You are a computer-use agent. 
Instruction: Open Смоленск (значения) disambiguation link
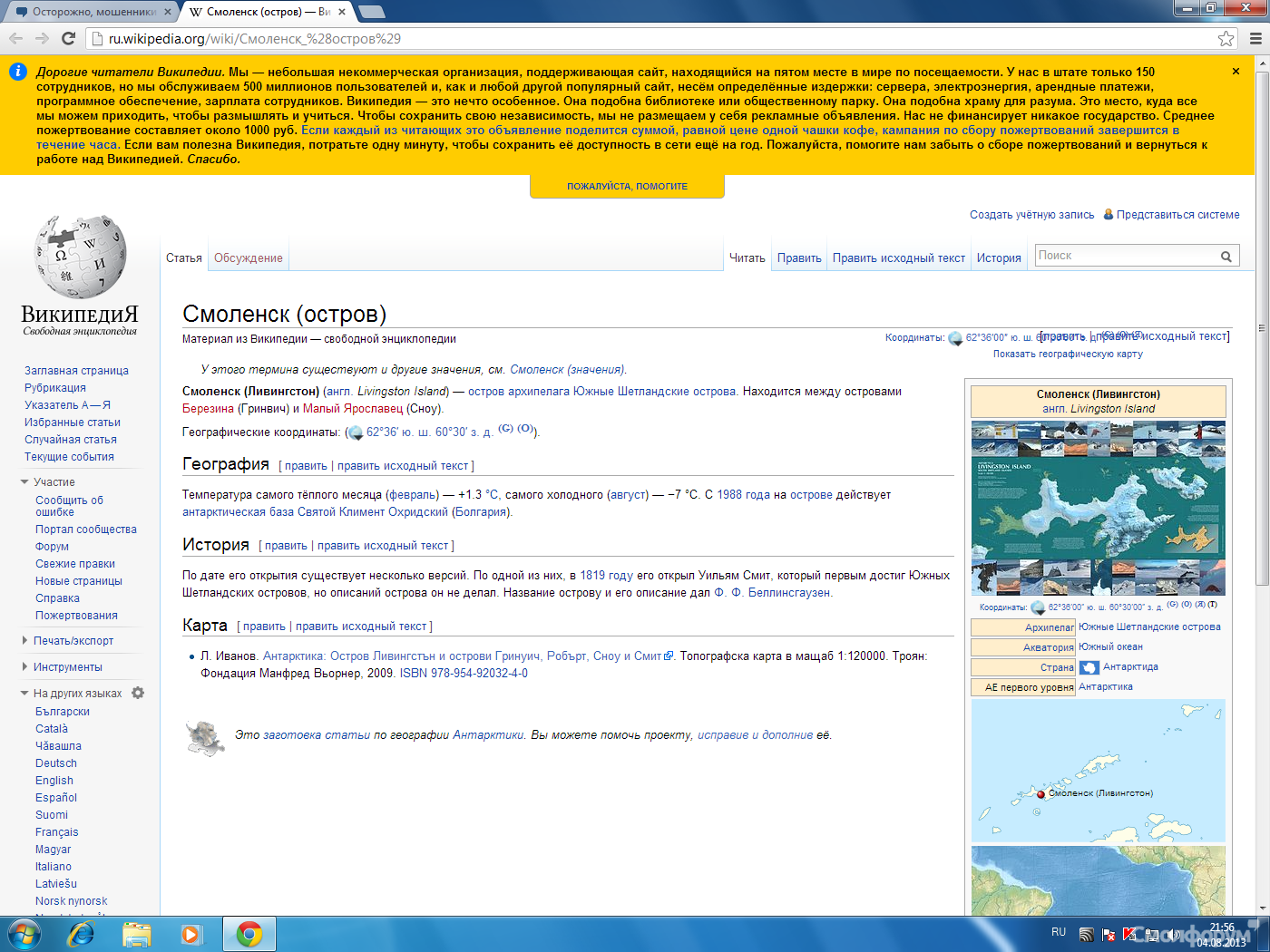click(567, 370)
